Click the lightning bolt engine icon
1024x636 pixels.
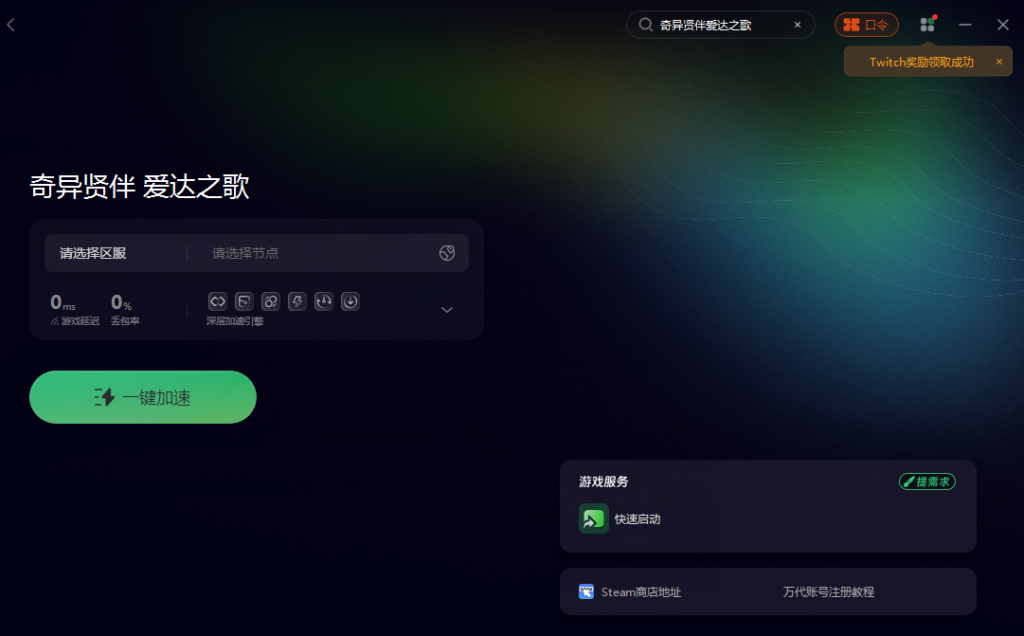click(x=297, y=301)
